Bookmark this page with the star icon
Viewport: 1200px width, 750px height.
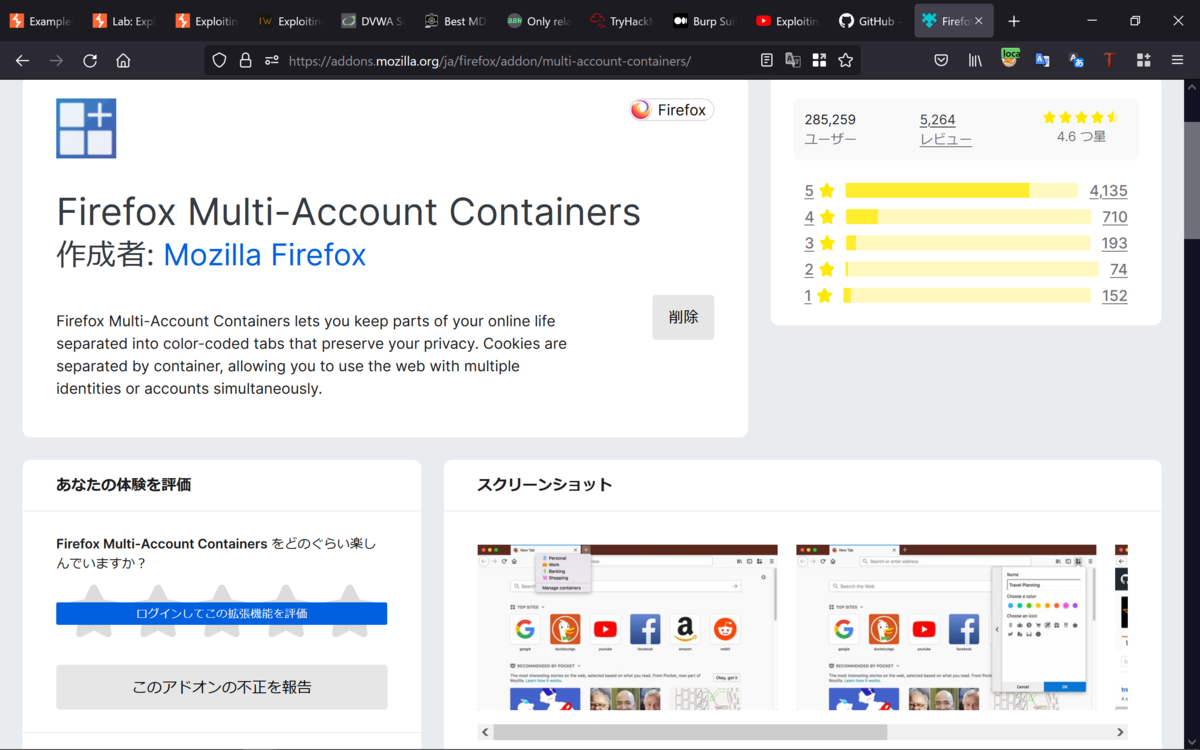pos(845,60)
